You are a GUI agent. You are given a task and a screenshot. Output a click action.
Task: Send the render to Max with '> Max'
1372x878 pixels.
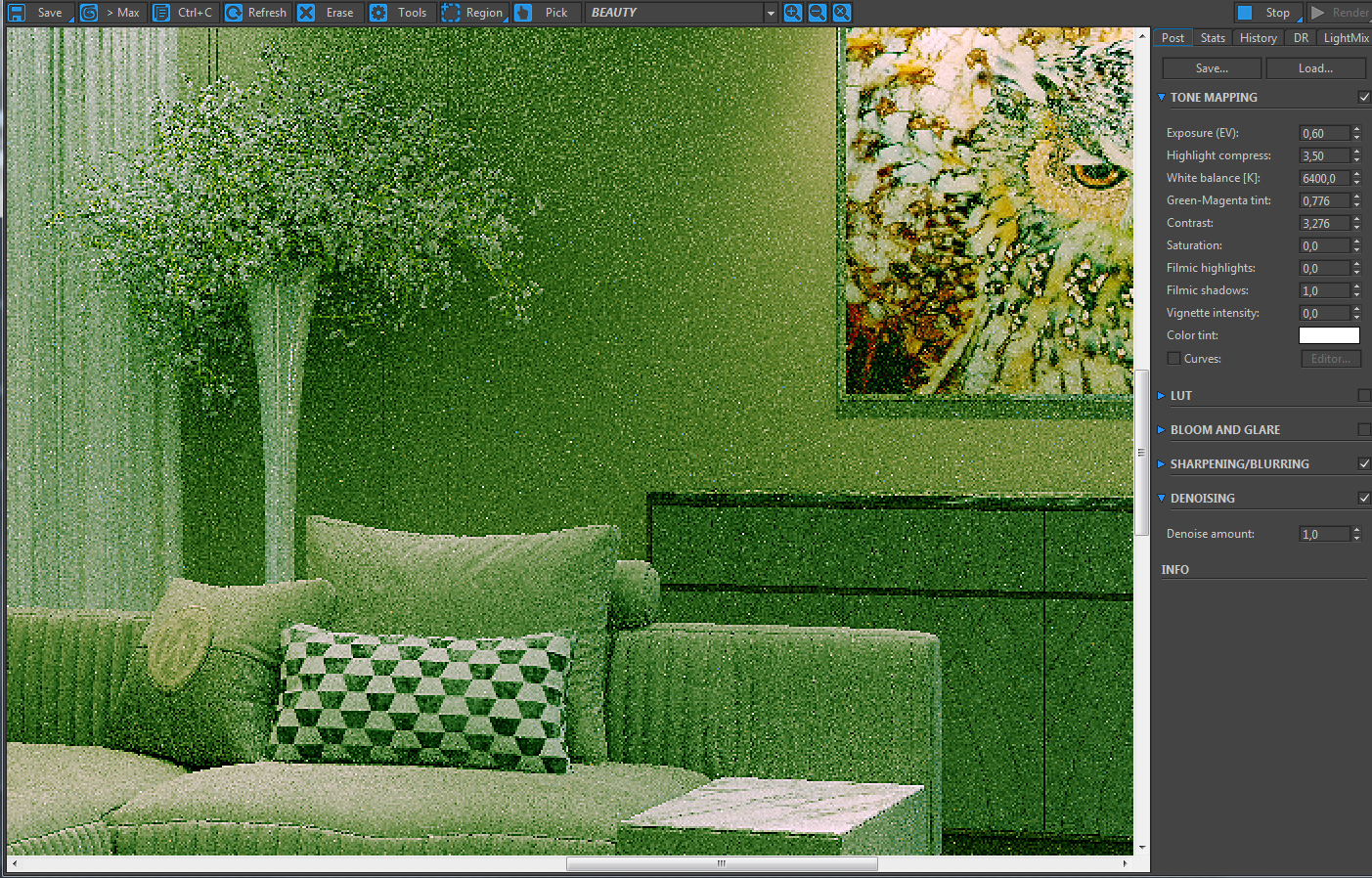111,13
